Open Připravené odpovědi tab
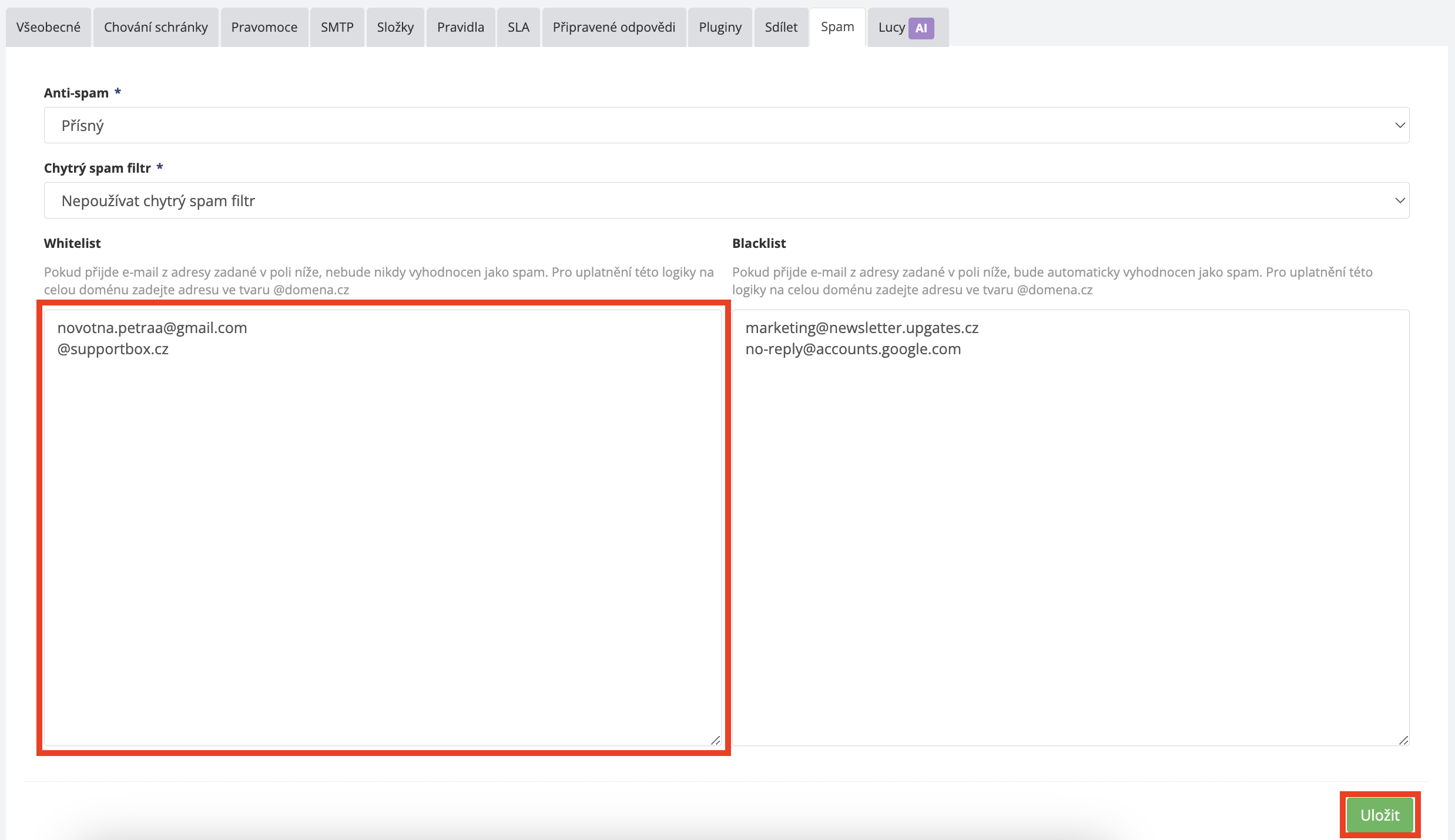1455x840 pixels. pyautogui.click(x=613, y=27)
